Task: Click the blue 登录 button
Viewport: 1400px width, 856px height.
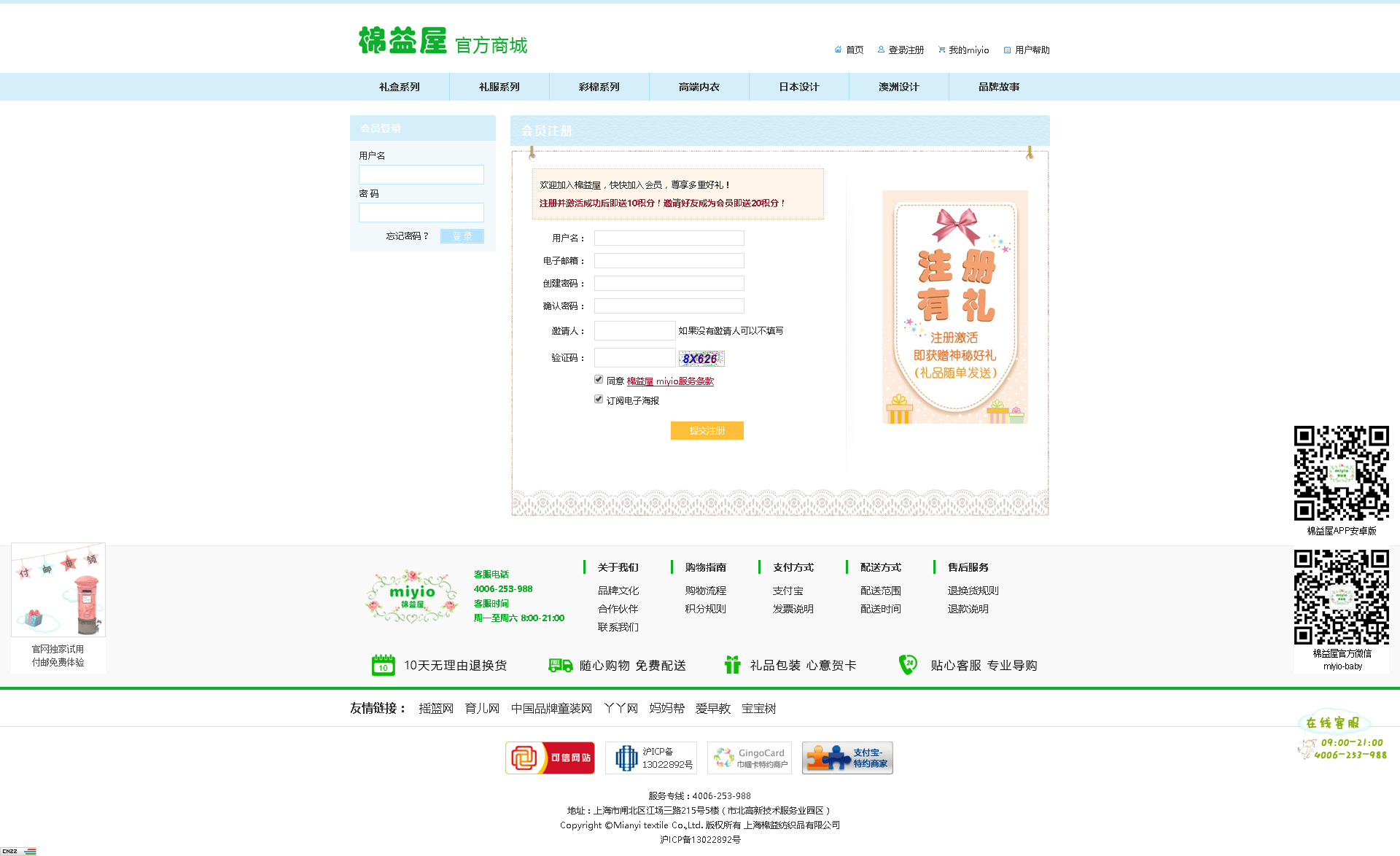Action: click(462, 236)
